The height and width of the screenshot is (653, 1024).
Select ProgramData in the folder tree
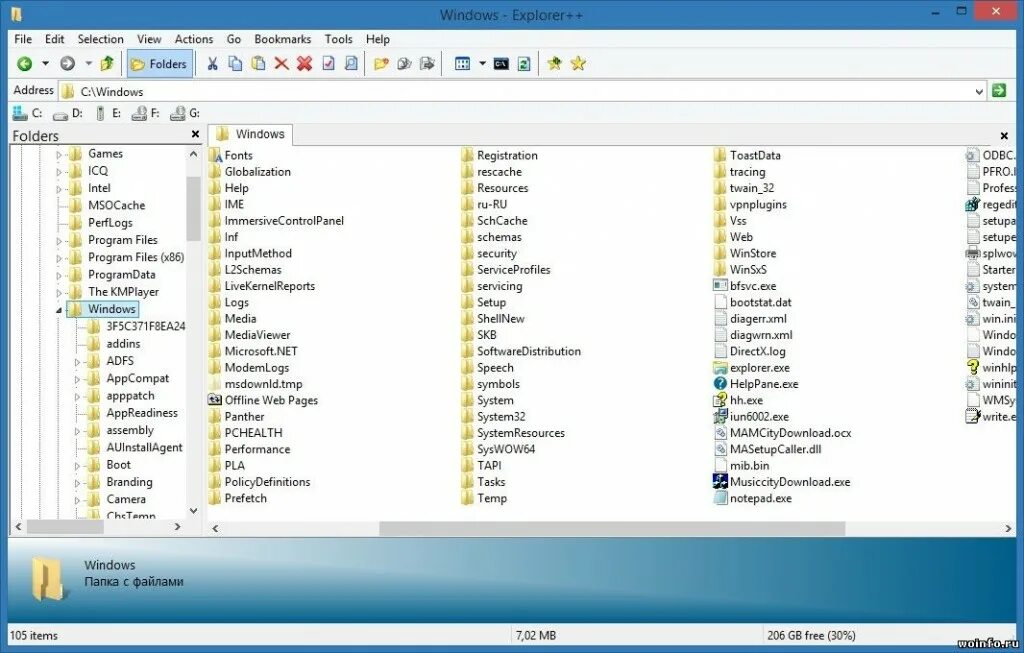click(121, 274)
